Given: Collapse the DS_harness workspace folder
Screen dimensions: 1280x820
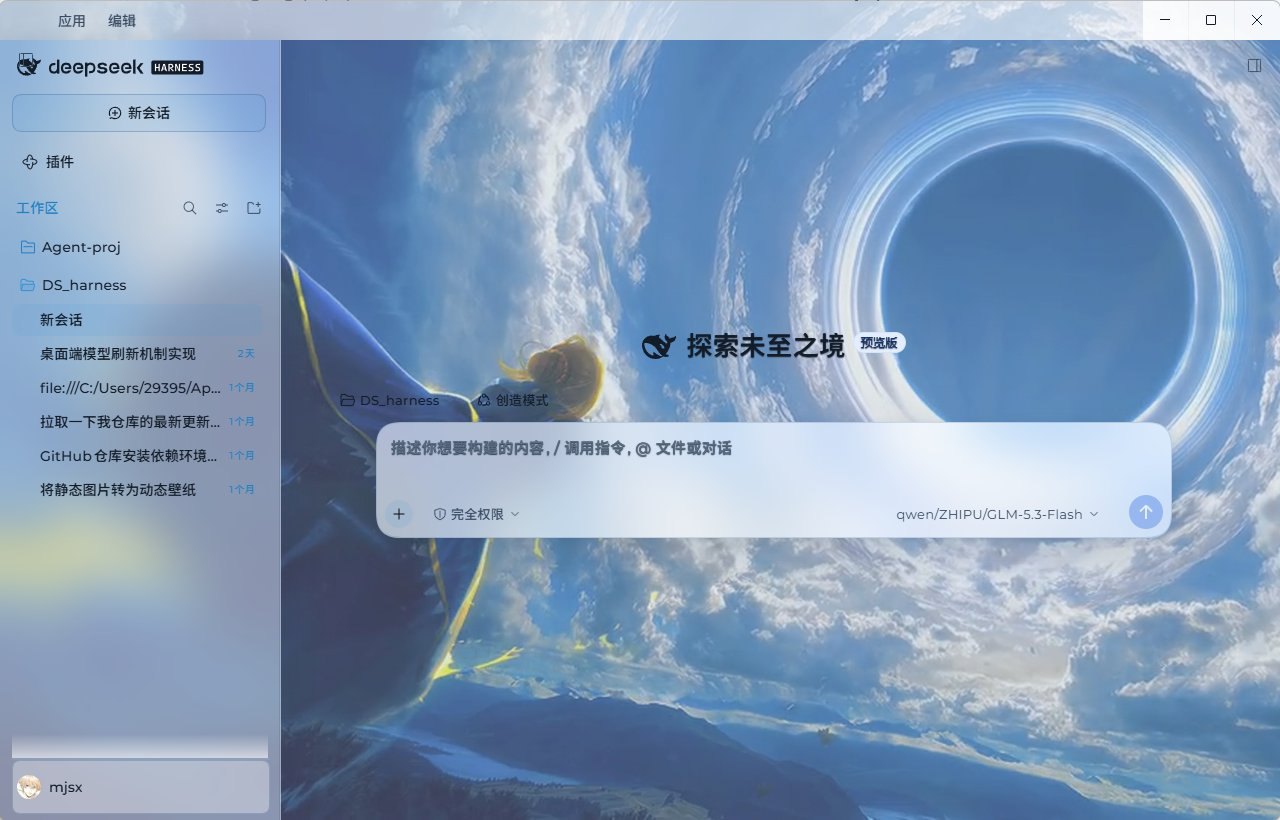Looking at the screenshot, I should [139, 285].
